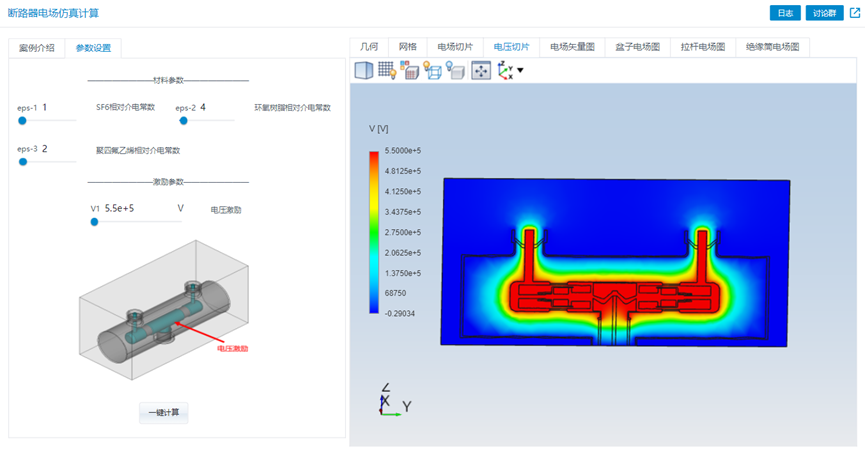Toggle wireframe cube lightbulb icon
Image resolution: width=865 pixels, height=453 pixels.
pyautogui.click(x=432, y=71)
